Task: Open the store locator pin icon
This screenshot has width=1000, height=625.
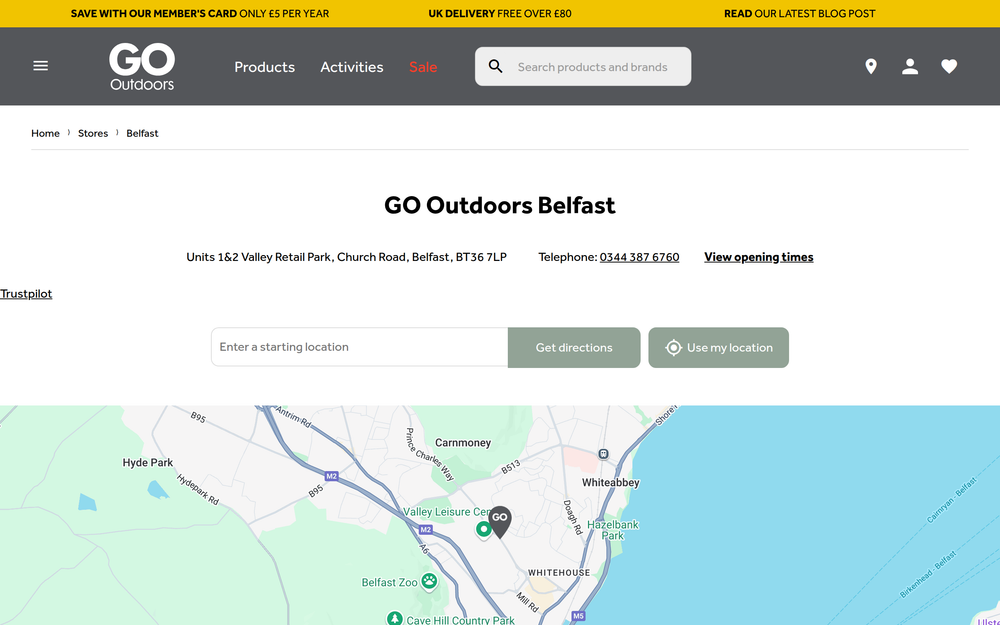Action: [x=871, y=66]
